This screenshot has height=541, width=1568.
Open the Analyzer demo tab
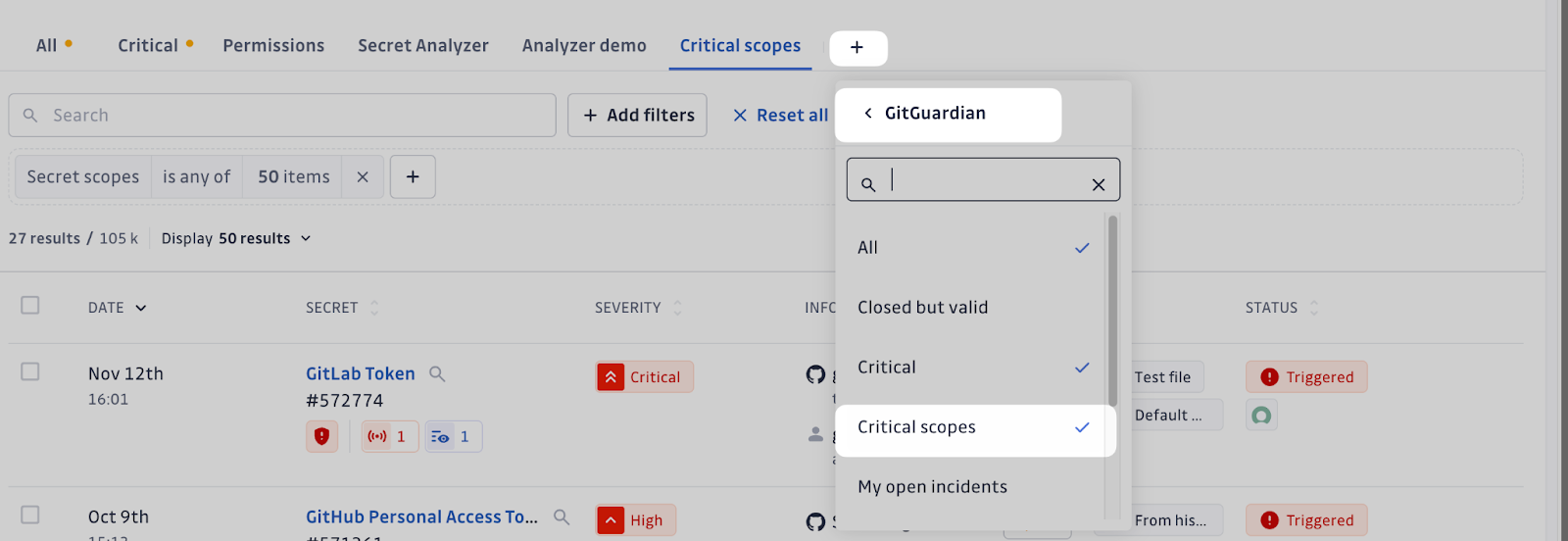[x=584, y=46]
